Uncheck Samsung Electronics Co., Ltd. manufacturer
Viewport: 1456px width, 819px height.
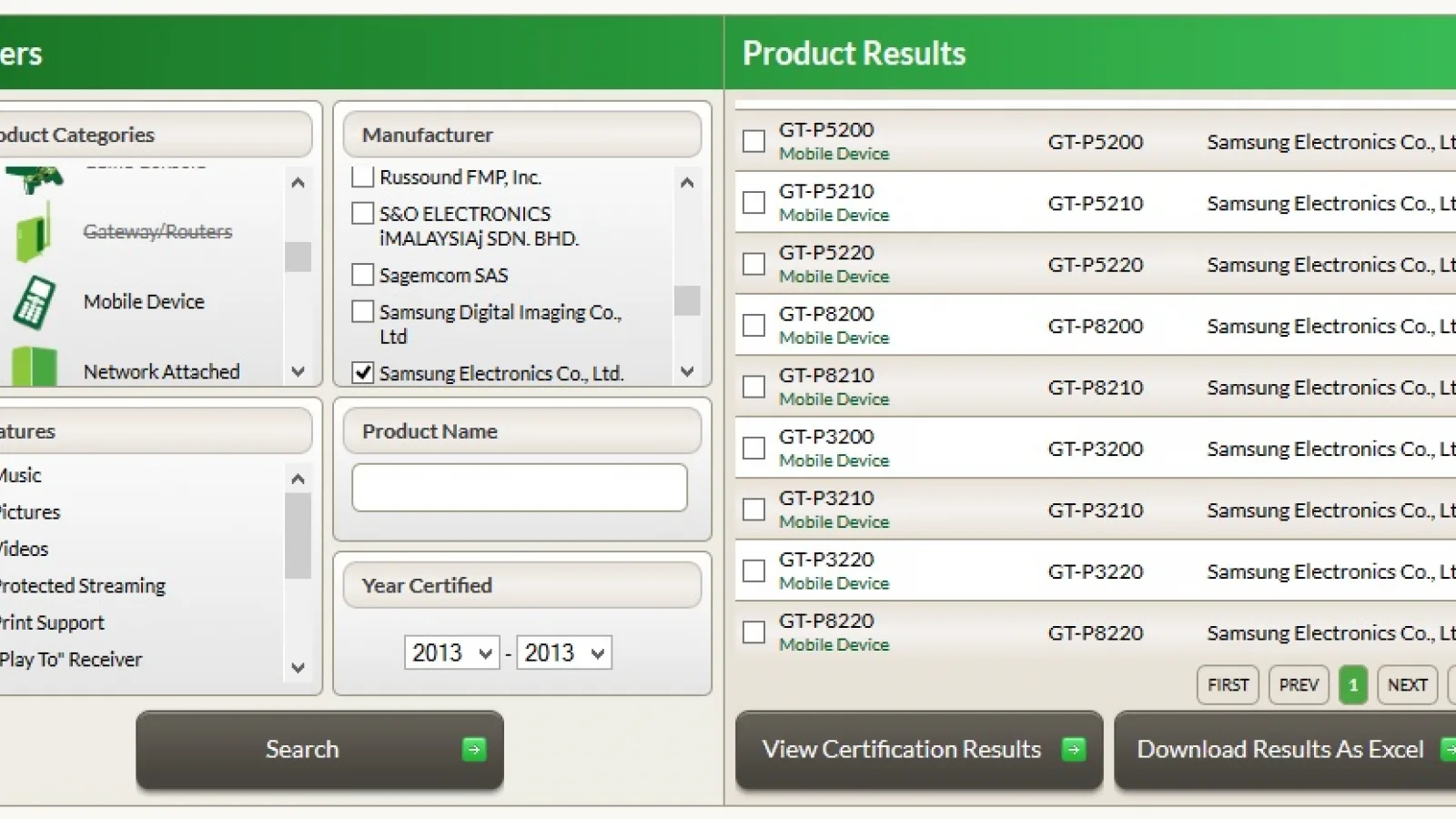pyautogui.click(x=363, y=372)
